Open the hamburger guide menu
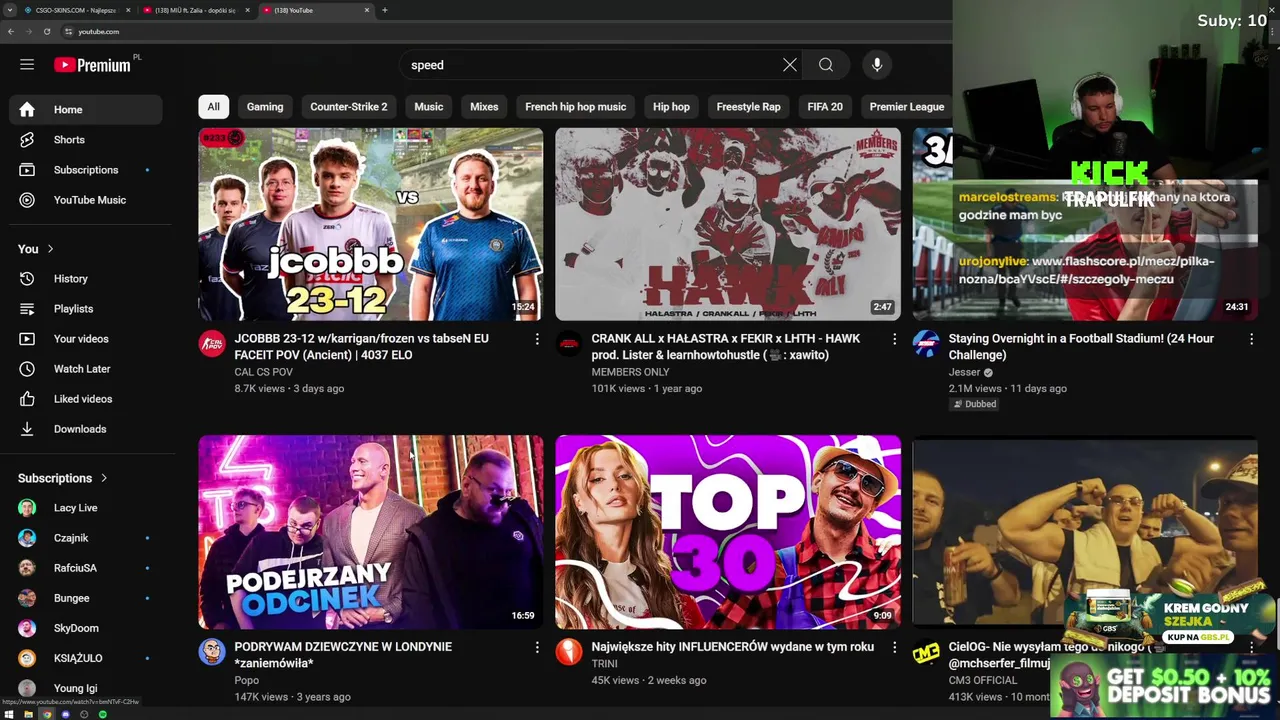This screenshot has height=720, width=1280. click(x=27, y=65)
